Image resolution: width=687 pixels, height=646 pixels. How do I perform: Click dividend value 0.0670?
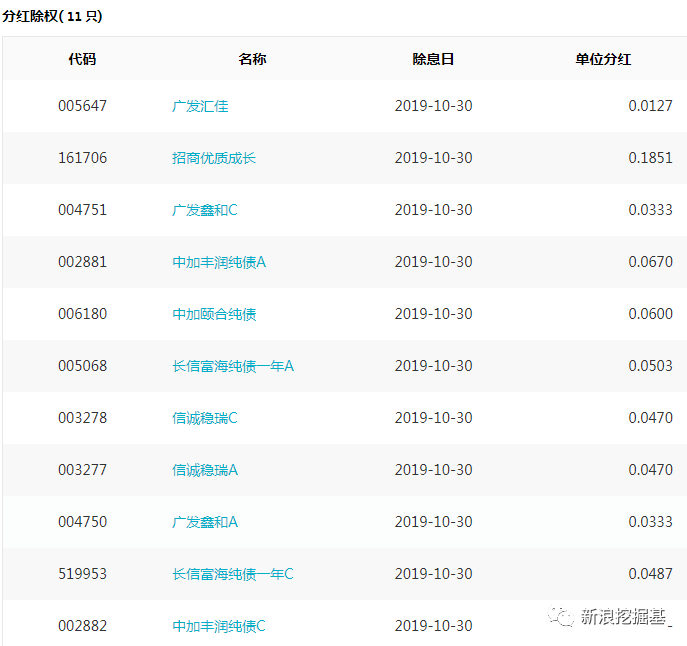(x=651, y=262)
